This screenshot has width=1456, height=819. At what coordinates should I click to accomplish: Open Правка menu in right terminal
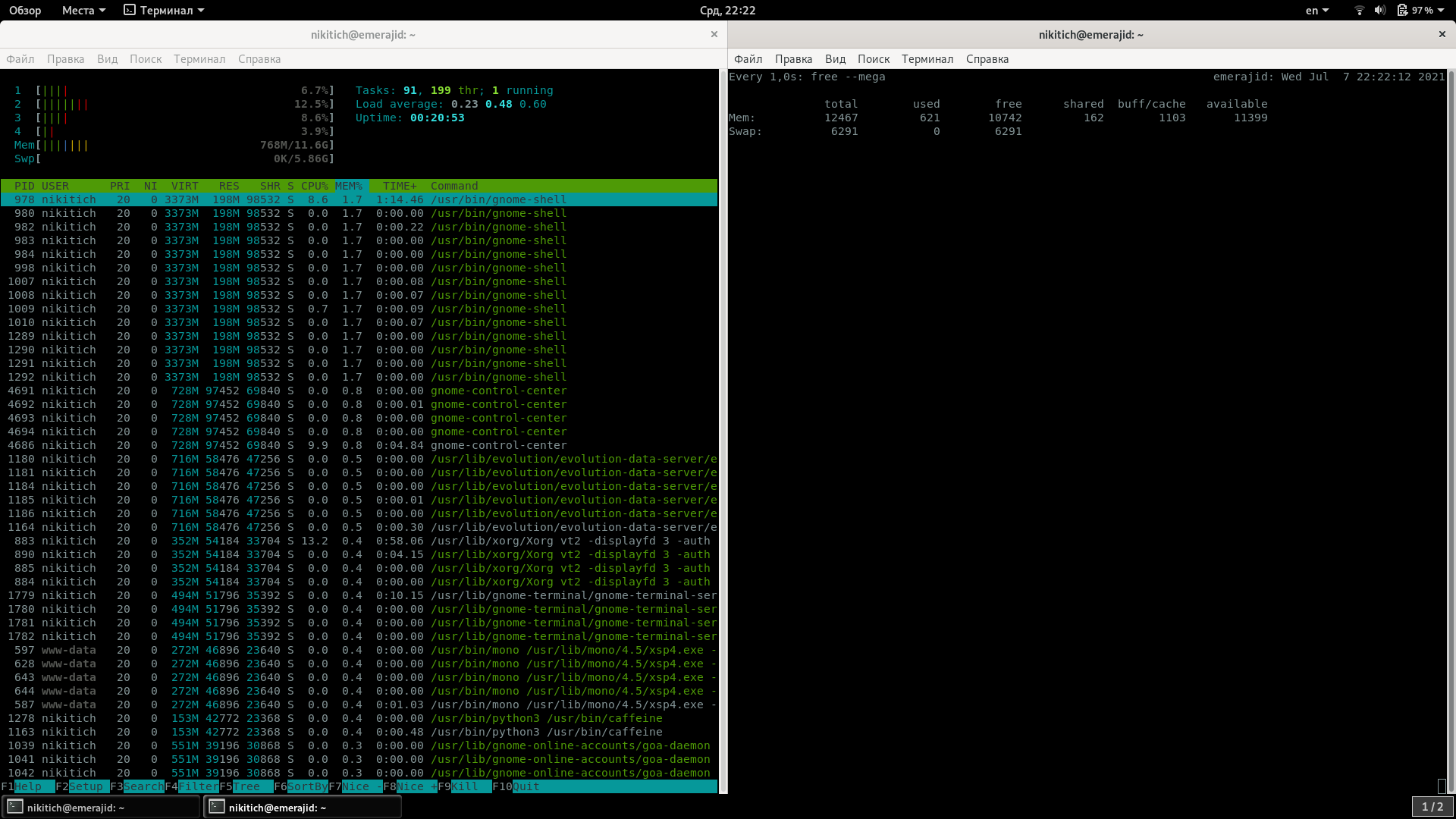(793, 59)
